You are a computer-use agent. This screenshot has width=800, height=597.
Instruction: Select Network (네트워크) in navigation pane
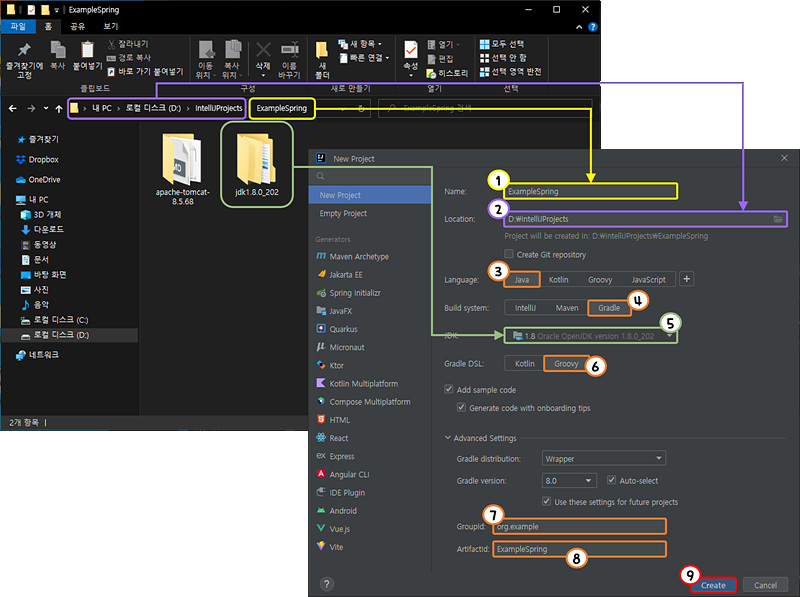37,355
